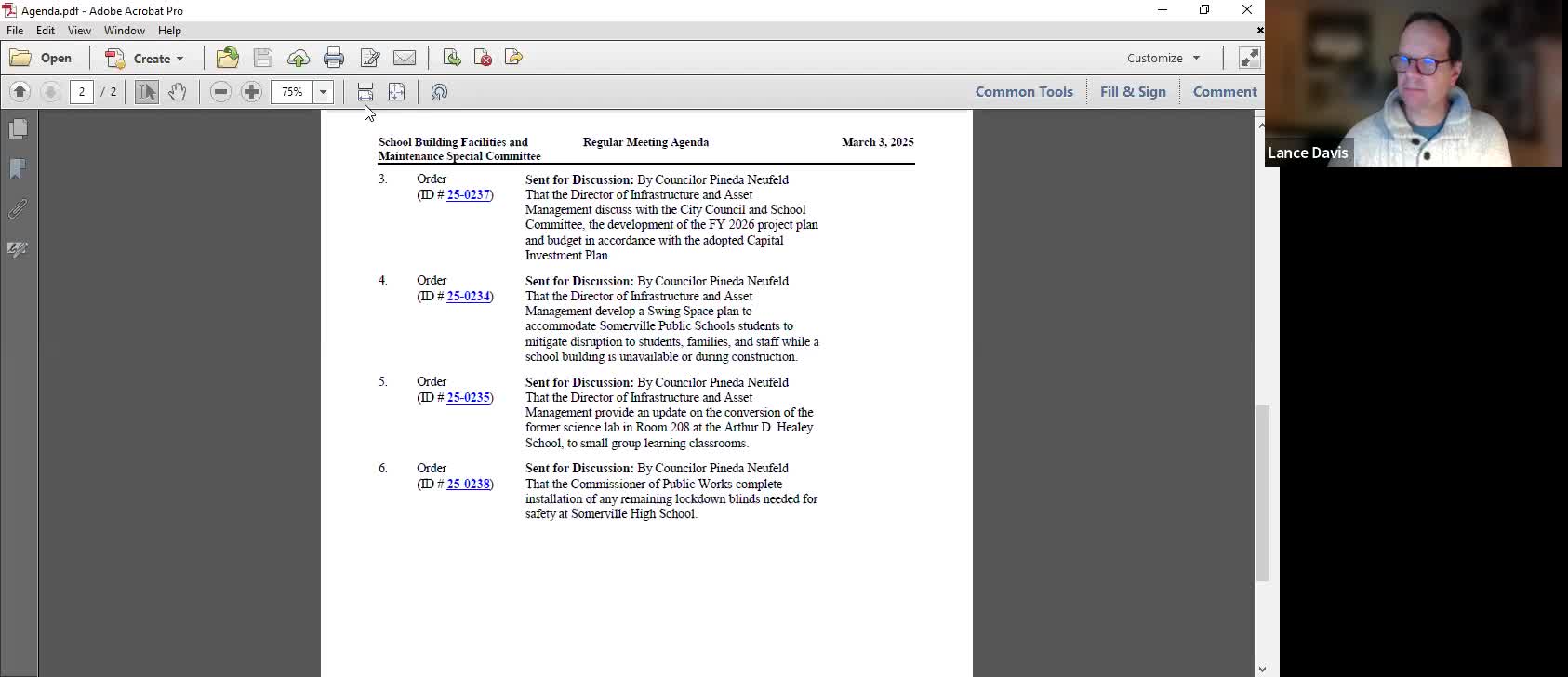Select the text selection tool
Screen dimensions: 1568x677
pos(147,91)
